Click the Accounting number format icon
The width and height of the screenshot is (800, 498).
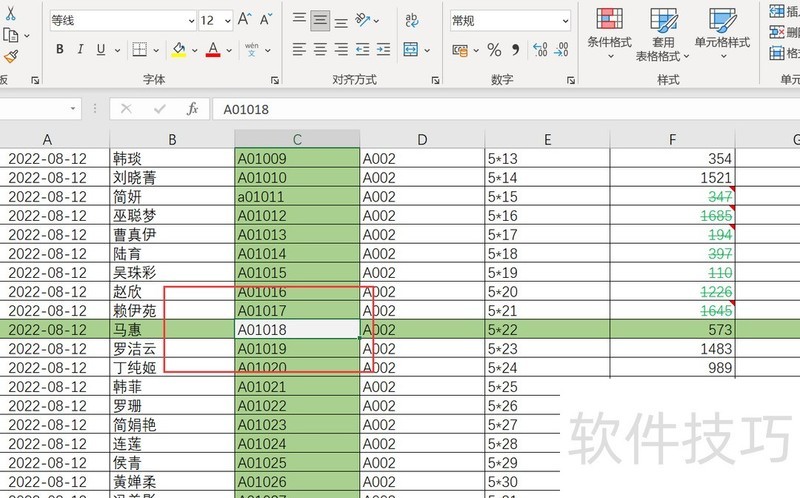(460, 50)
